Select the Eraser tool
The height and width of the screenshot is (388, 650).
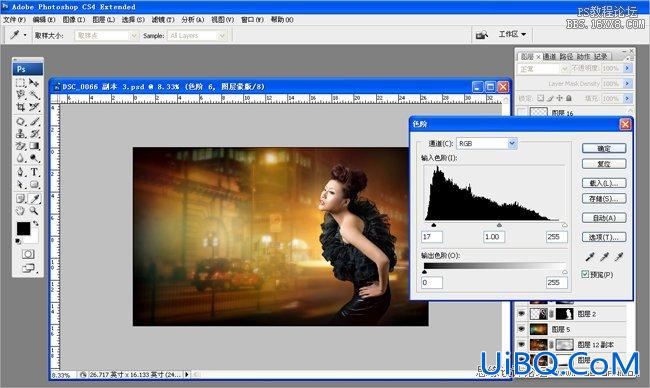pyautogui.click(x=20, y=146)
